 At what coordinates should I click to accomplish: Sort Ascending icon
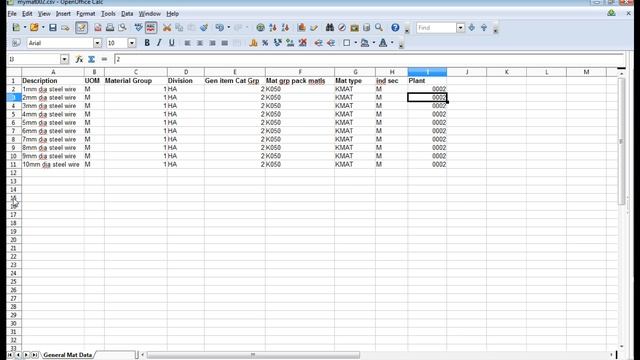click(x=273, y=28)
